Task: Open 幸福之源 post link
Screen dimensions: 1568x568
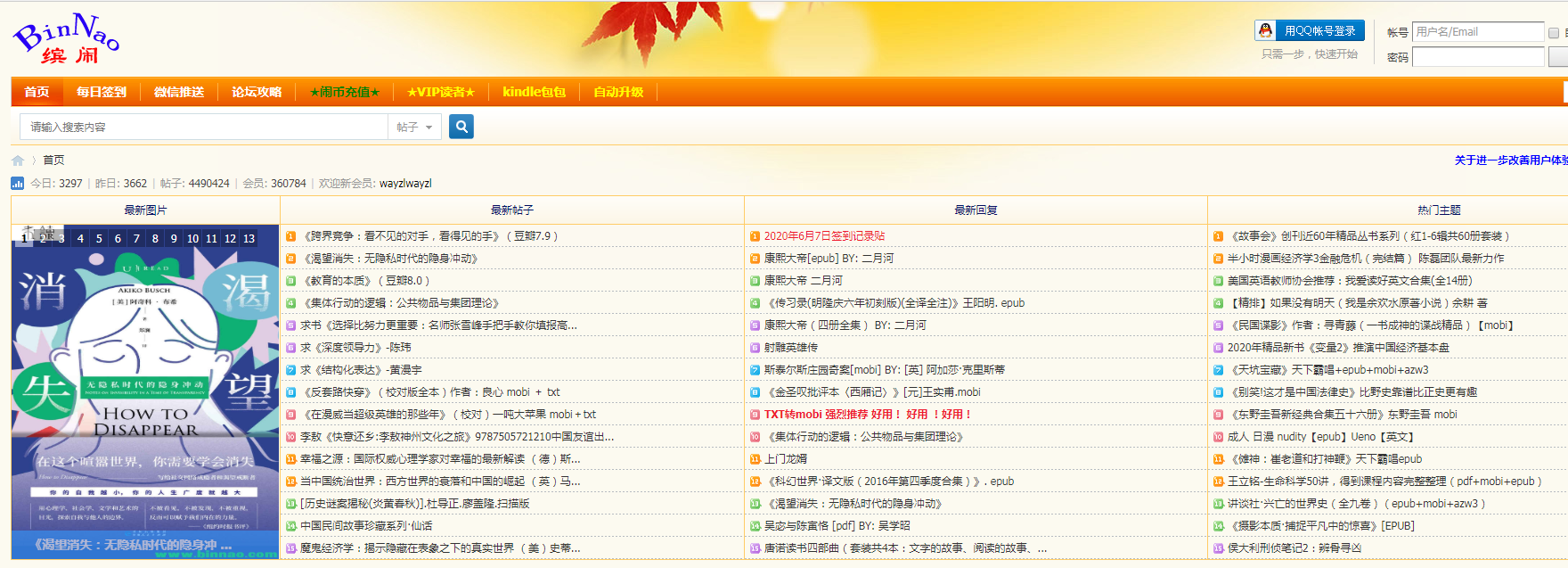Action: [440, 459]
